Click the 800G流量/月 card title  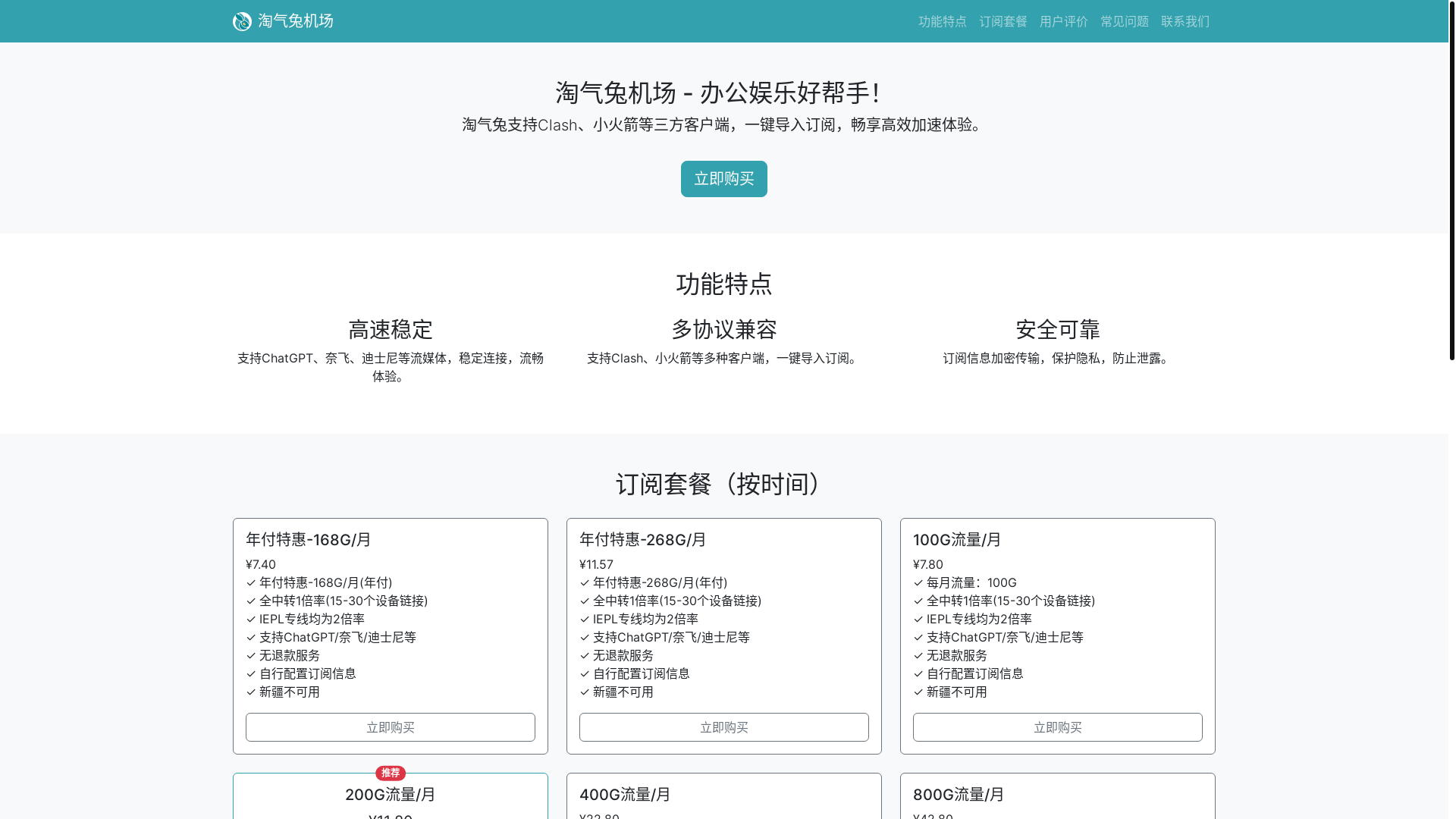point(959,794)
